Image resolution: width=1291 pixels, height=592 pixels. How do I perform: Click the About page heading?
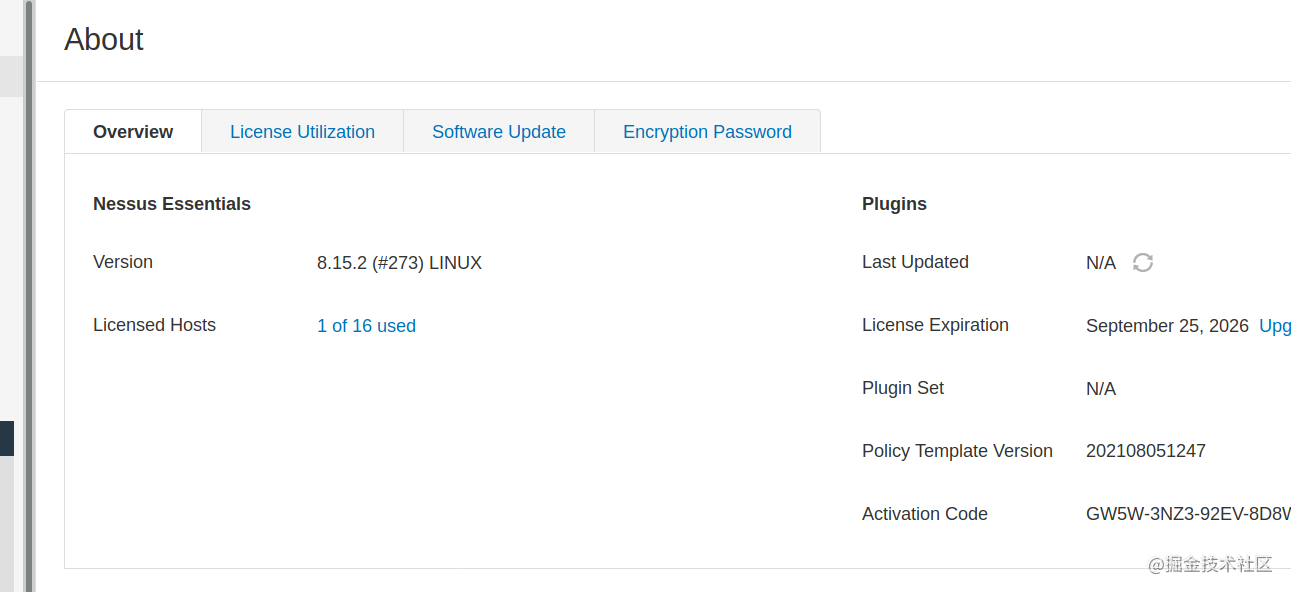(104, 40)
